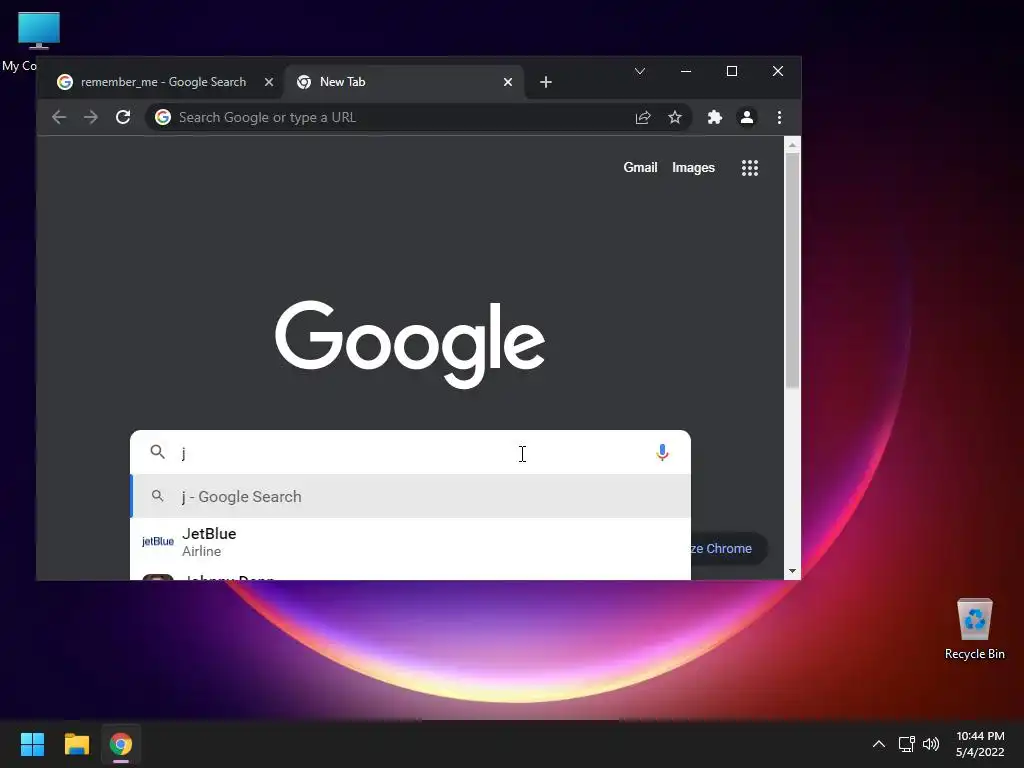Image resolution: width=1024 pixels, height=768 pixels.
Task: Open the clock showing 10:44 PM
Action: [980, 744]
